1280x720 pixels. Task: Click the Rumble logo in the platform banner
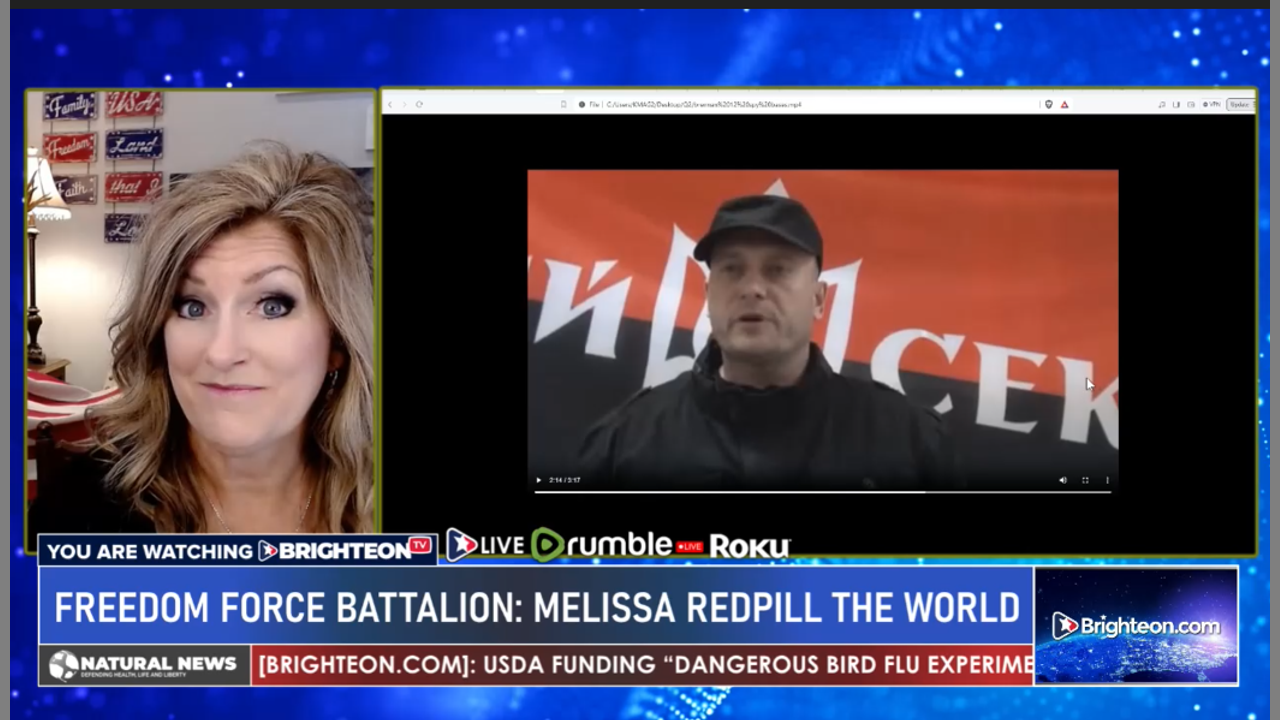pyautogui.click(x=601, y=545)
